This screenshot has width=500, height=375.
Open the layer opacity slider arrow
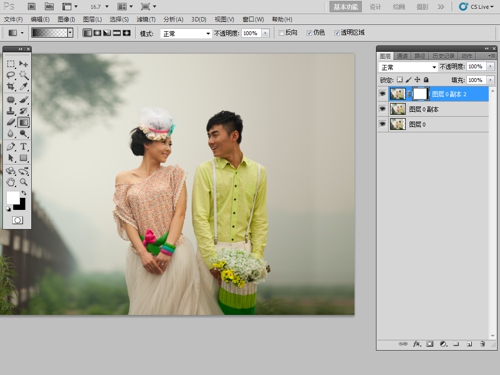[490, 67]
